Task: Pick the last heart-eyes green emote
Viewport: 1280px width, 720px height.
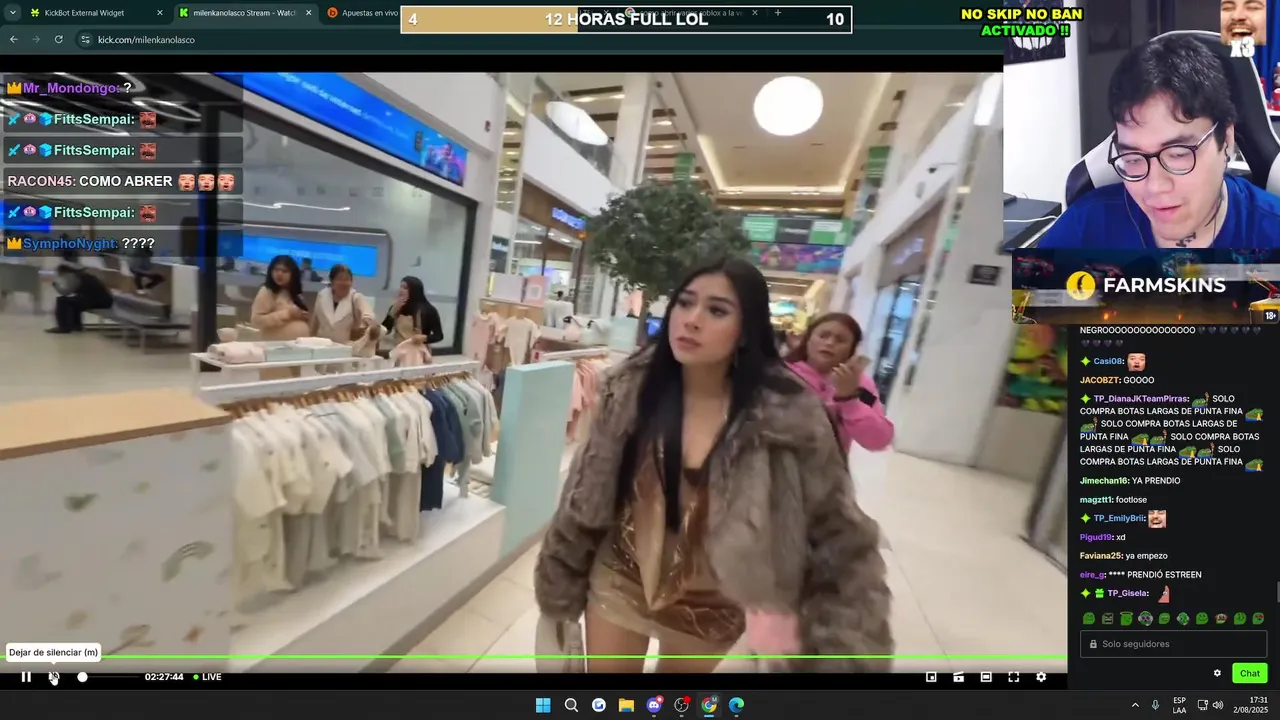Action: tap(1258, 619)
